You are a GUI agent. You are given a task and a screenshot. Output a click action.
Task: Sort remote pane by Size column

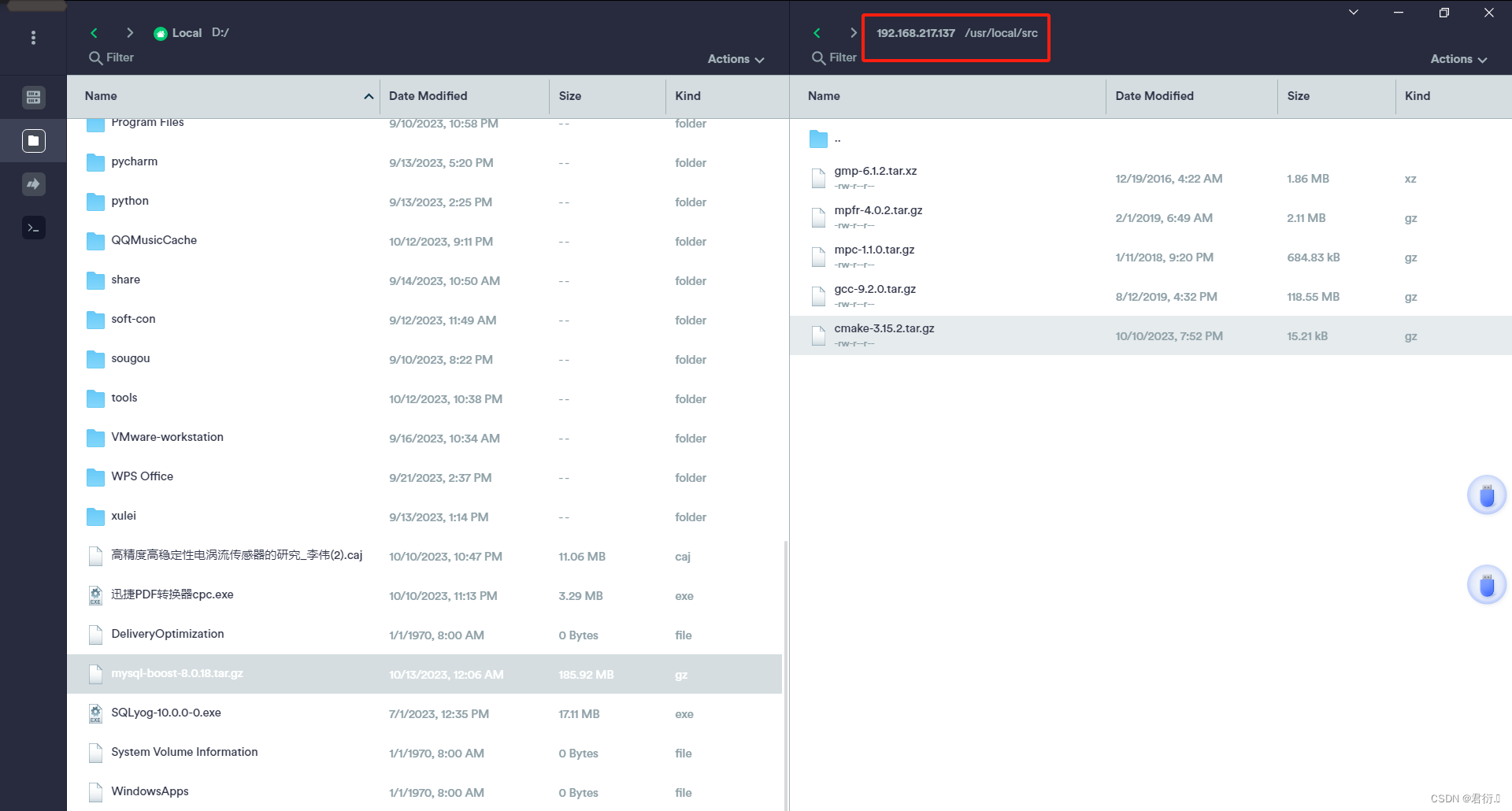click(1299, 96)
